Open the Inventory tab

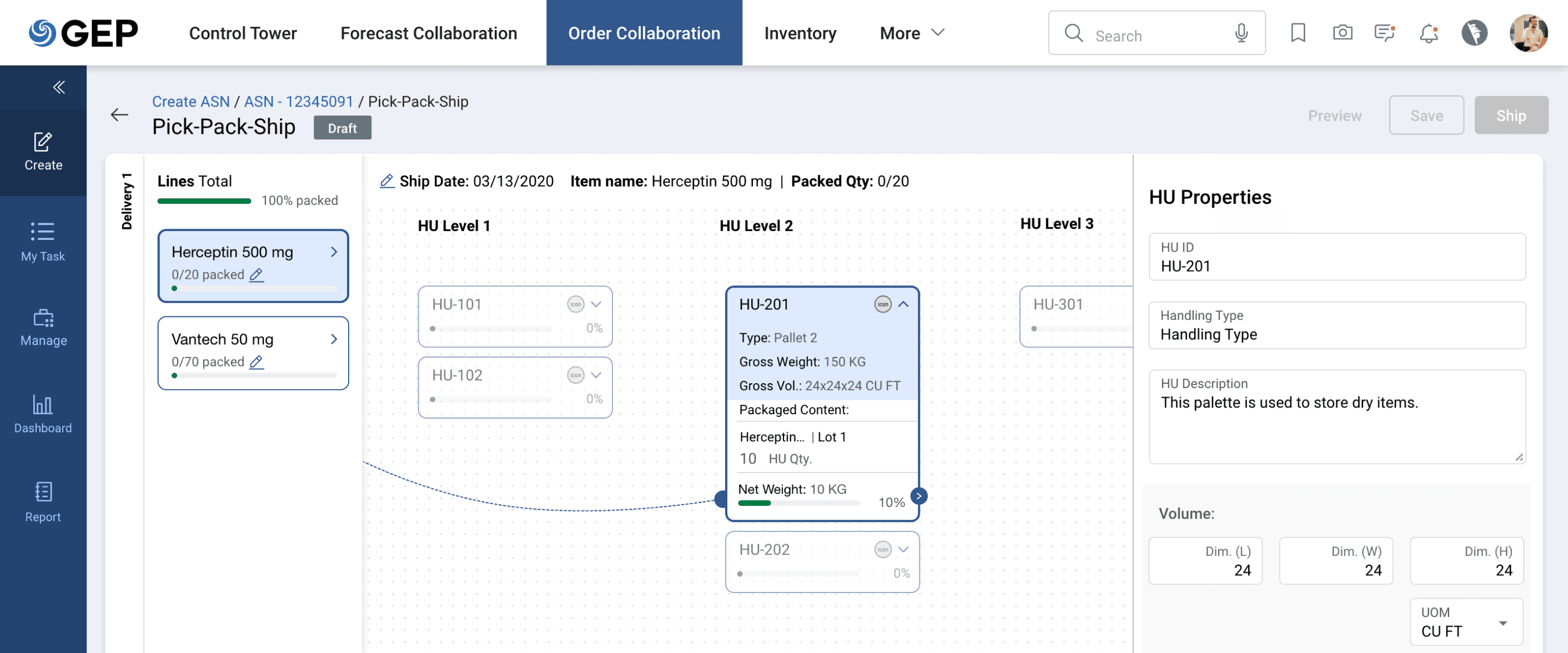tap(800, 33)
